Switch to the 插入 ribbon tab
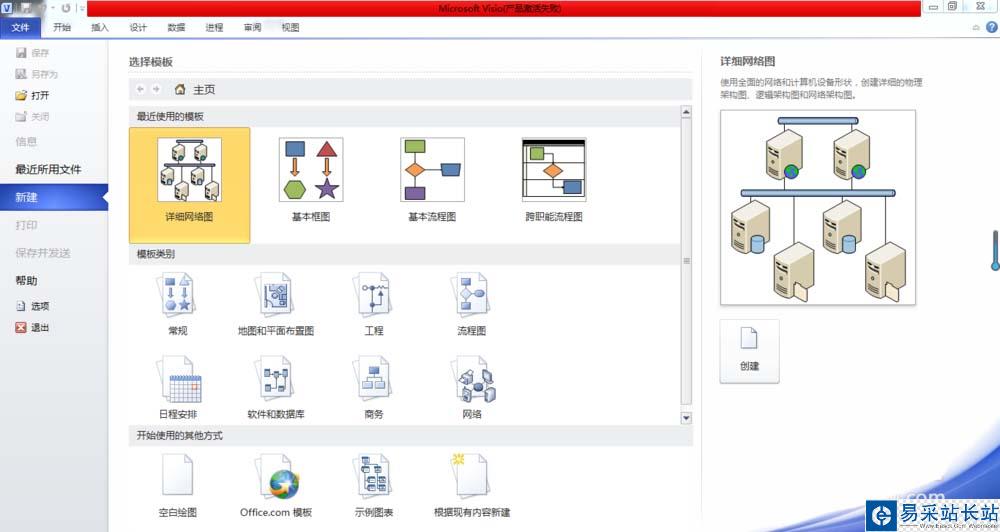1000x532 pixels. pos(100,27)
